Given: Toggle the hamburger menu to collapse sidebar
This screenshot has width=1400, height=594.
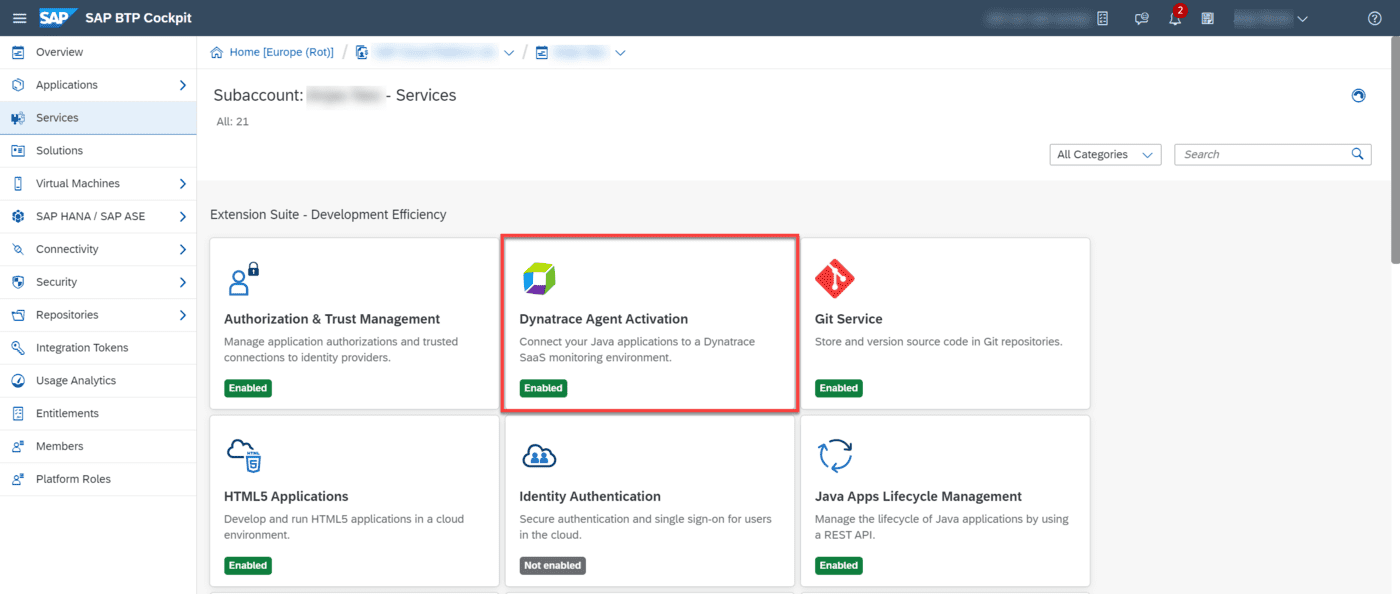Looking at the screenshot, I should (19, 16).
